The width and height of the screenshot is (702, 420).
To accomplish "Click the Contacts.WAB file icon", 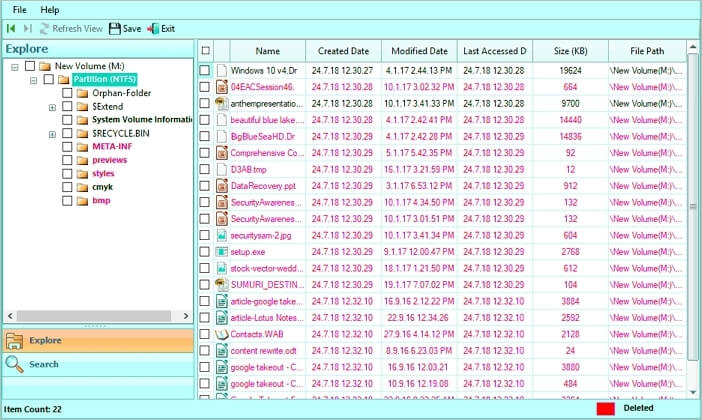I will point(222,333).
